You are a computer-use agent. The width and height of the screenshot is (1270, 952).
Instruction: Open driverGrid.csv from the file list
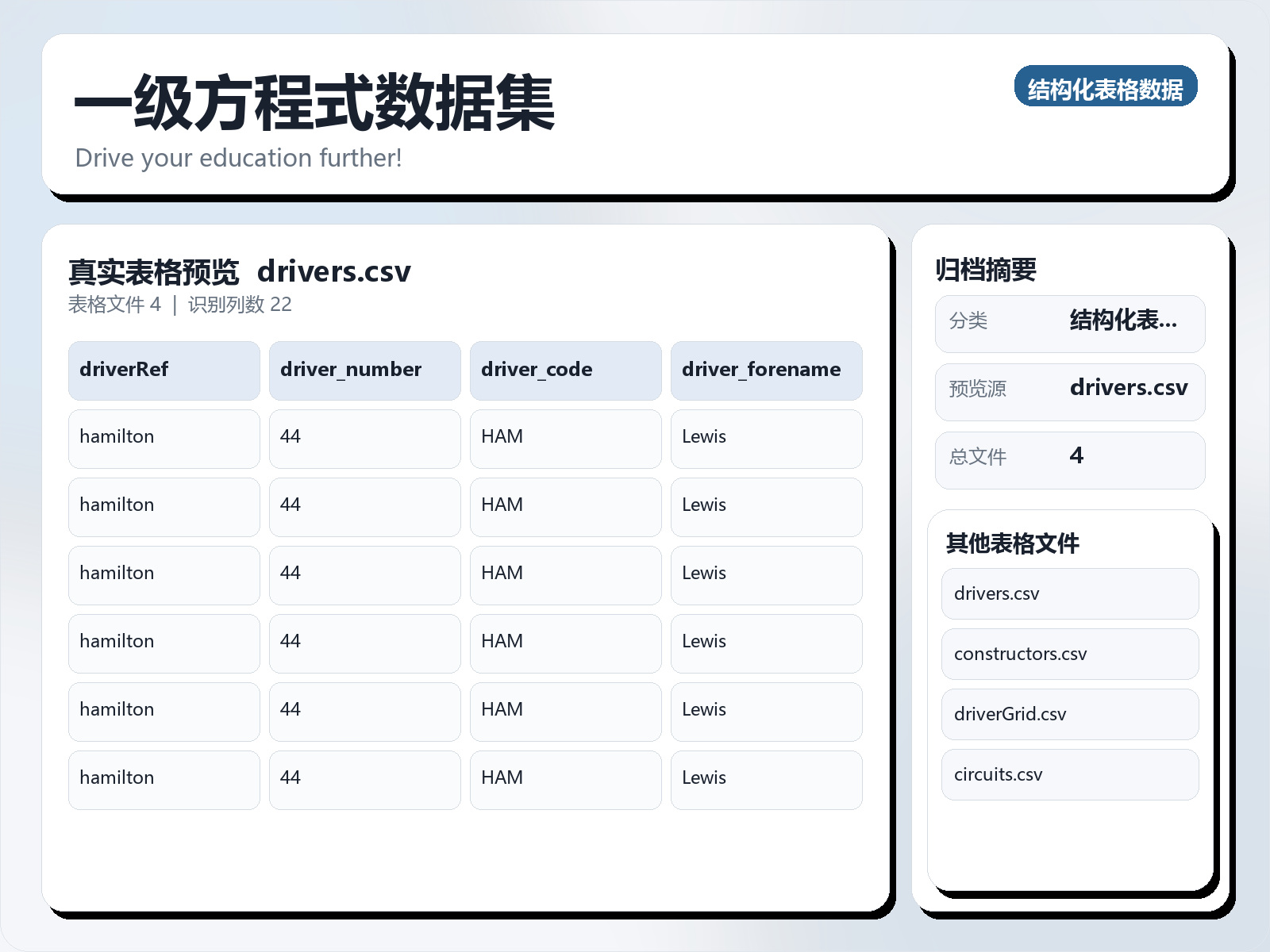[x=1069, y=714]
